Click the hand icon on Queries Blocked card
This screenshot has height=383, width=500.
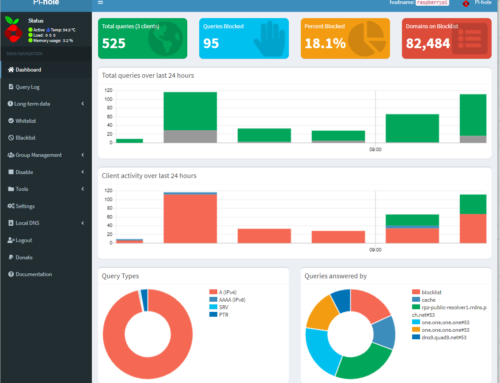[x=269, y=39]
